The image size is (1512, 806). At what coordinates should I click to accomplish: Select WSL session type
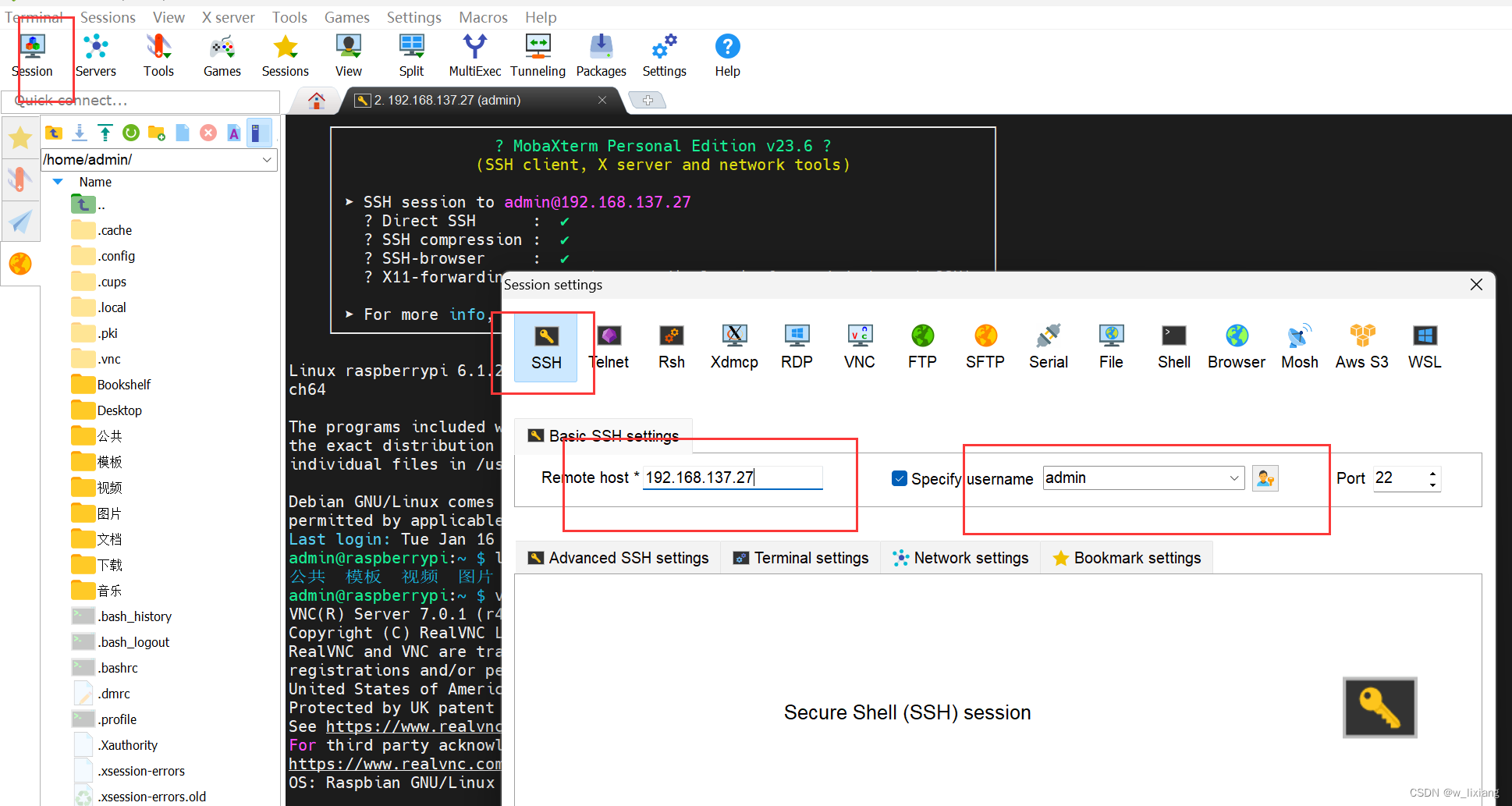point(1425,347)
